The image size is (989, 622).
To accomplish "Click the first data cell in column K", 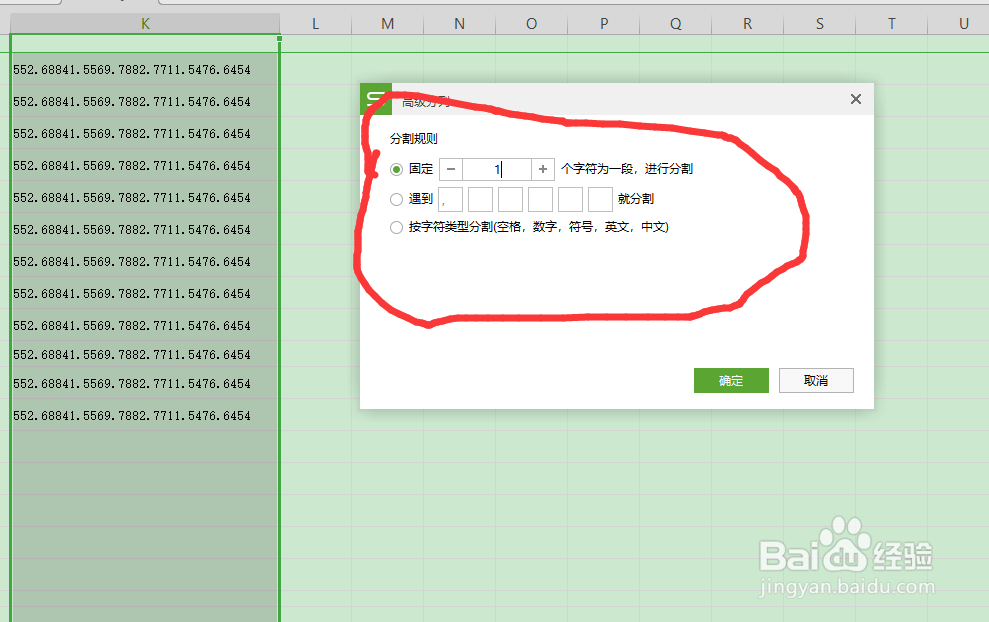I will tap(145, 69).
